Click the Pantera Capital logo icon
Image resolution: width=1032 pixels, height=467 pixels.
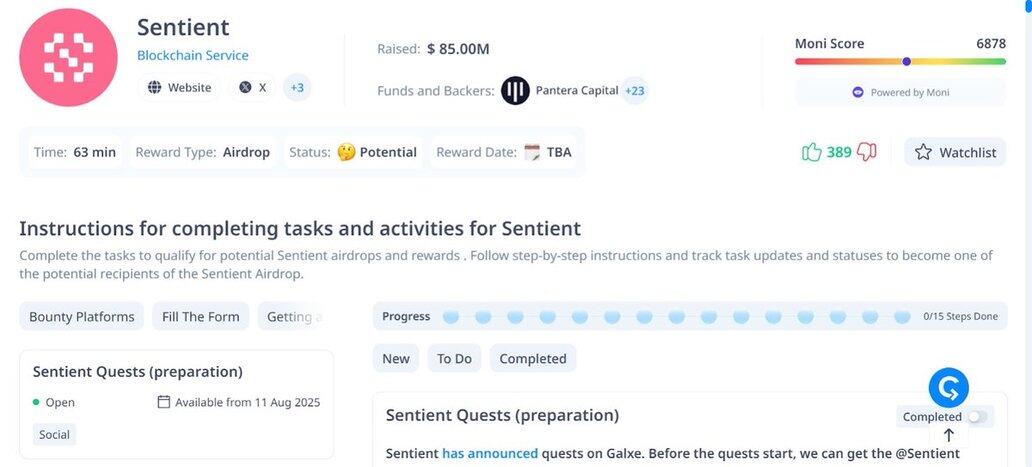click(x=515, y=91)
